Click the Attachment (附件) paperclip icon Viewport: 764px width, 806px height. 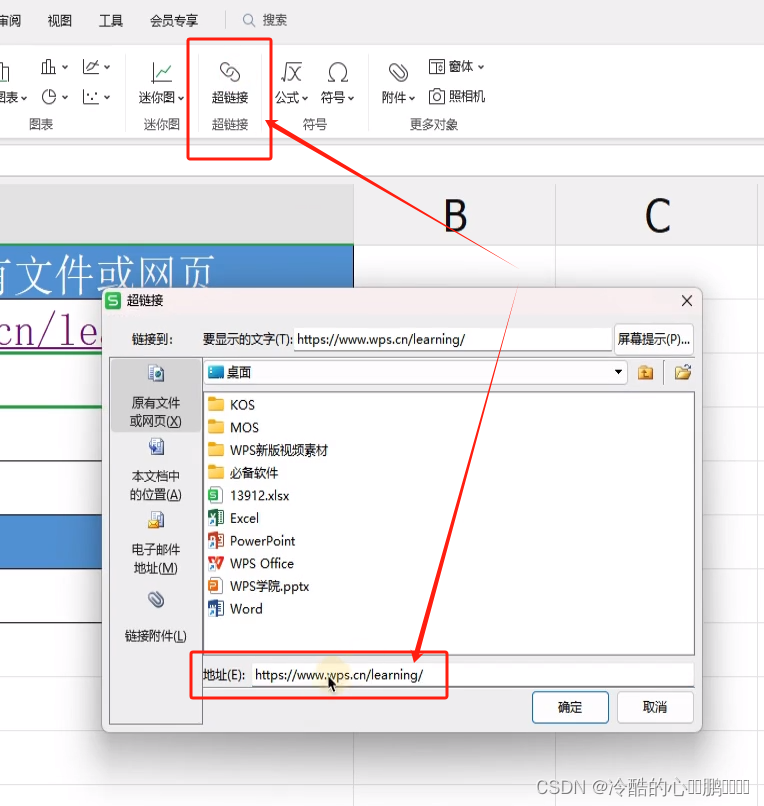[398, 72]
